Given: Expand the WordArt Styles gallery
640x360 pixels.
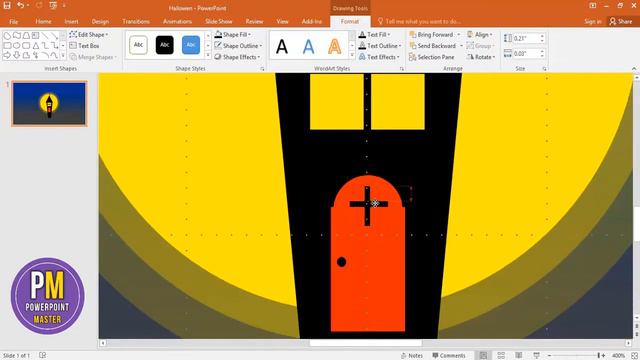Looking at the screenshot, I should [x=353, y=56].
